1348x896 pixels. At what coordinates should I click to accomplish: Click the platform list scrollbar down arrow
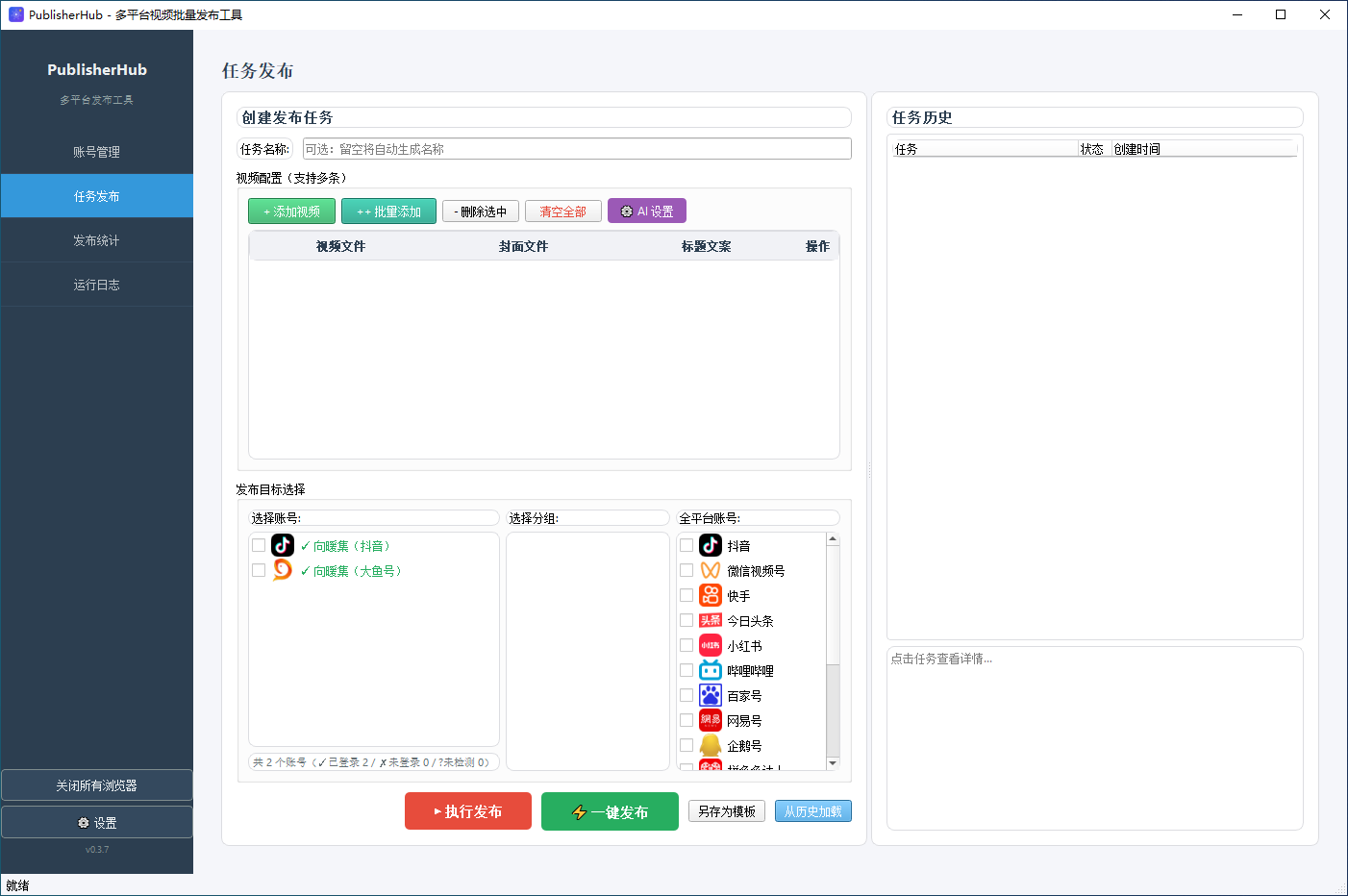tap(833, 763)
